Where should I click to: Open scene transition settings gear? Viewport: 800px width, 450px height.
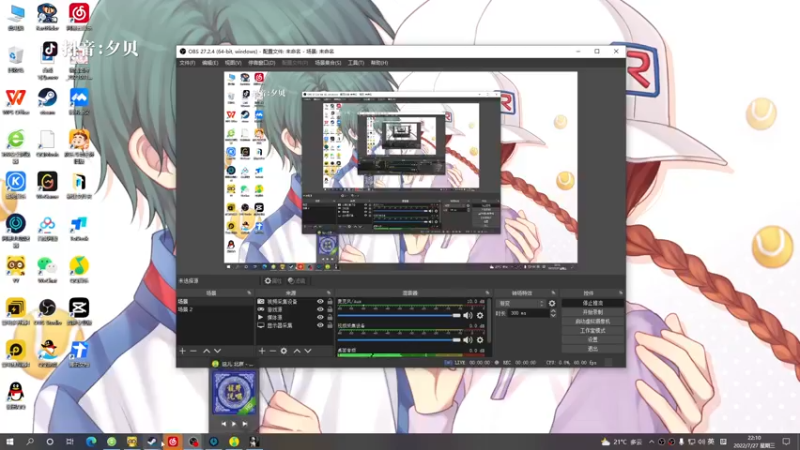552,303
